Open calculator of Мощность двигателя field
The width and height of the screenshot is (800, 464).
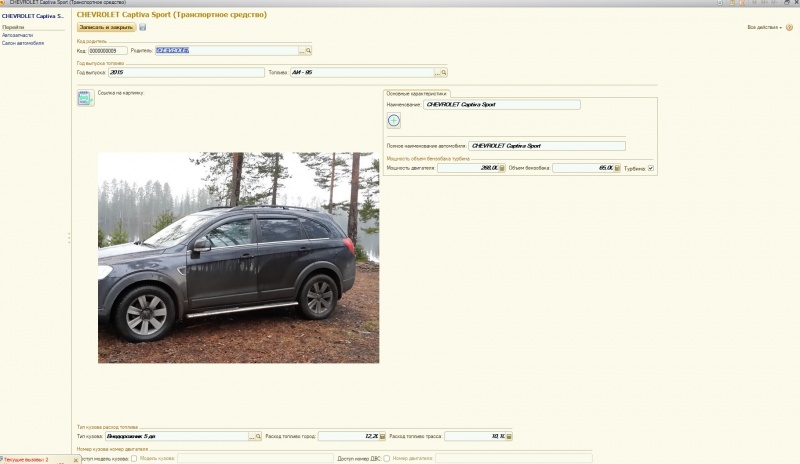(502, 168)
